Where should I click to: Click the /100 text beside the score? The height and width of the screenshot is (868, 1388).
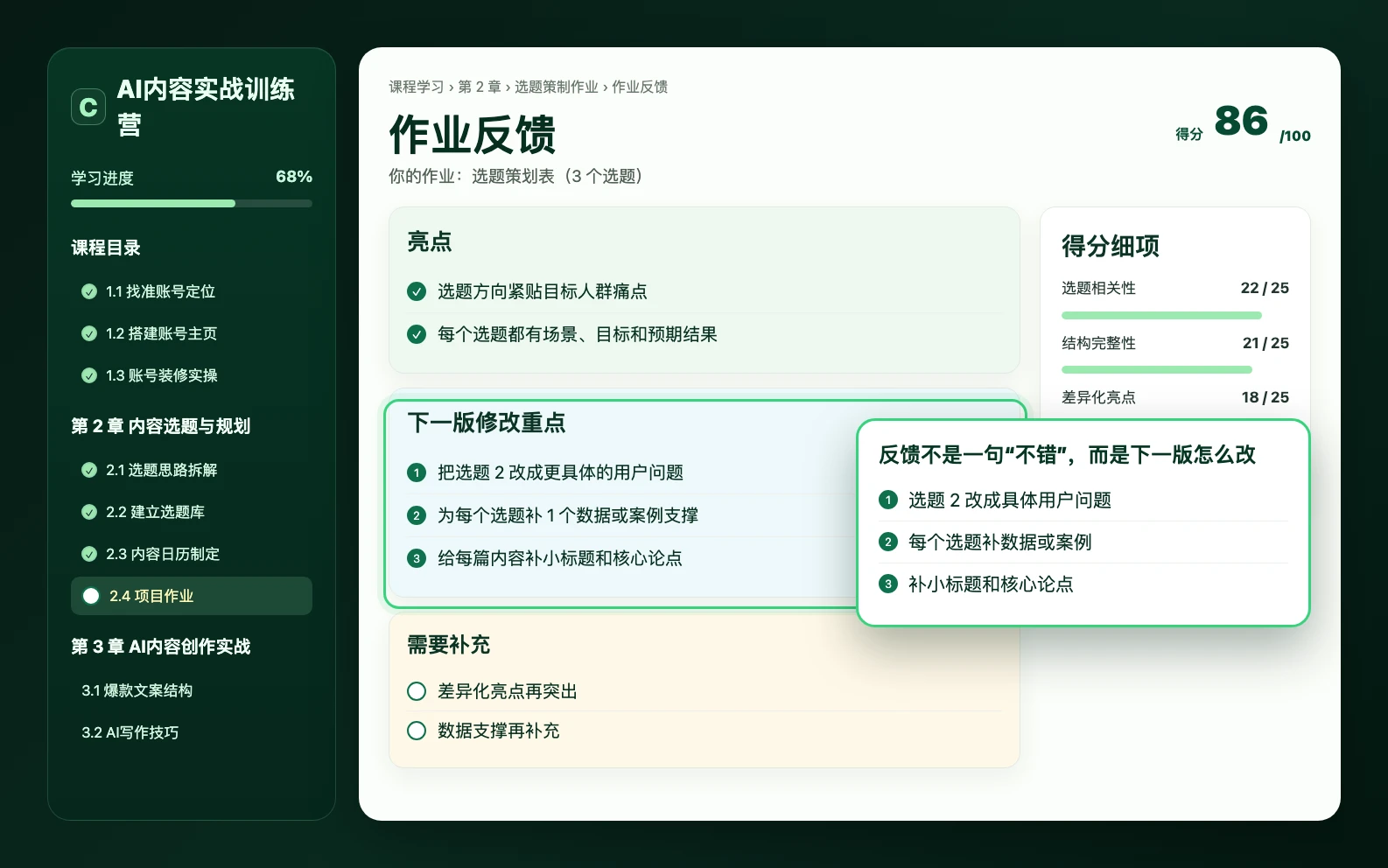(1295, 136)
